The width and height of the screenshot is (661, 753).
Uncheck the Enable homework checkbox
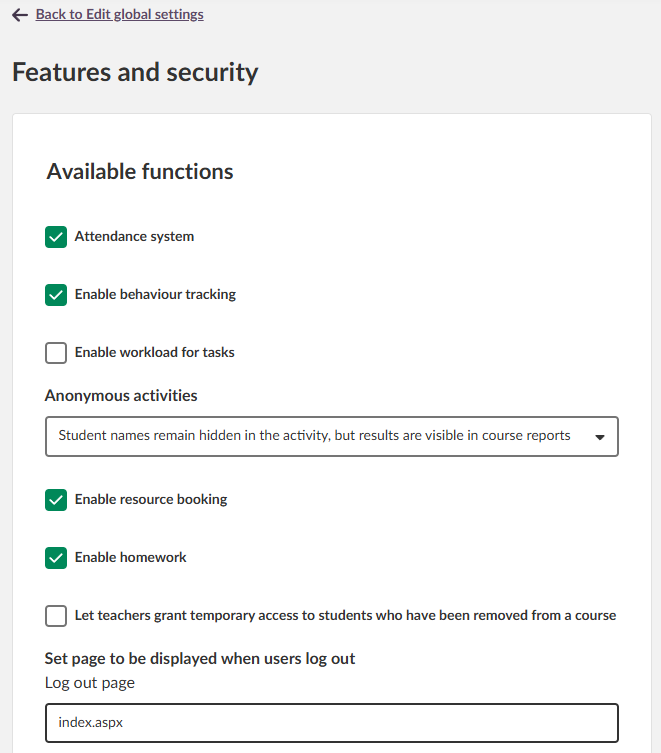pos(56,557)
